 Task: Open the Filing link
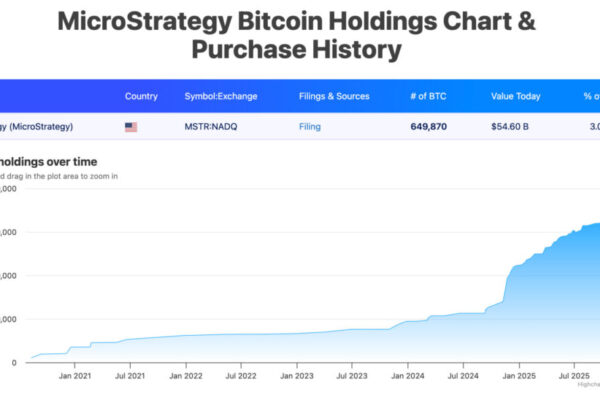(310, 127)
